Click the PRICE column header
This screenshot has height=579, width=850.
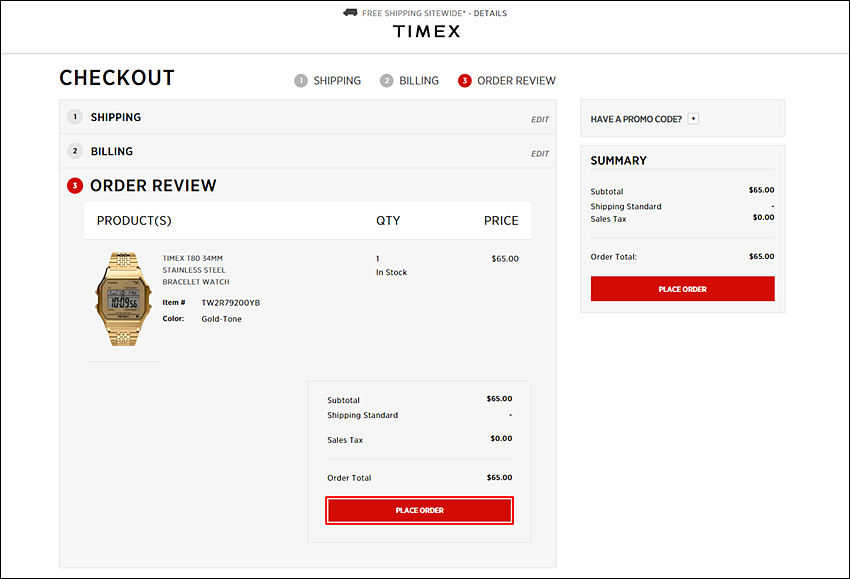coord(501,221)
